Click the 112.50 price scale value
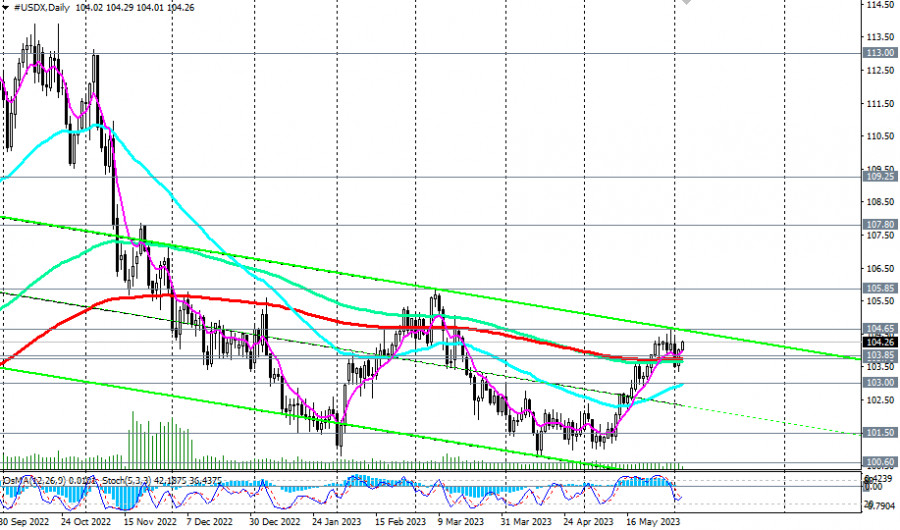 pyautogui.click(x=880, y=70)
